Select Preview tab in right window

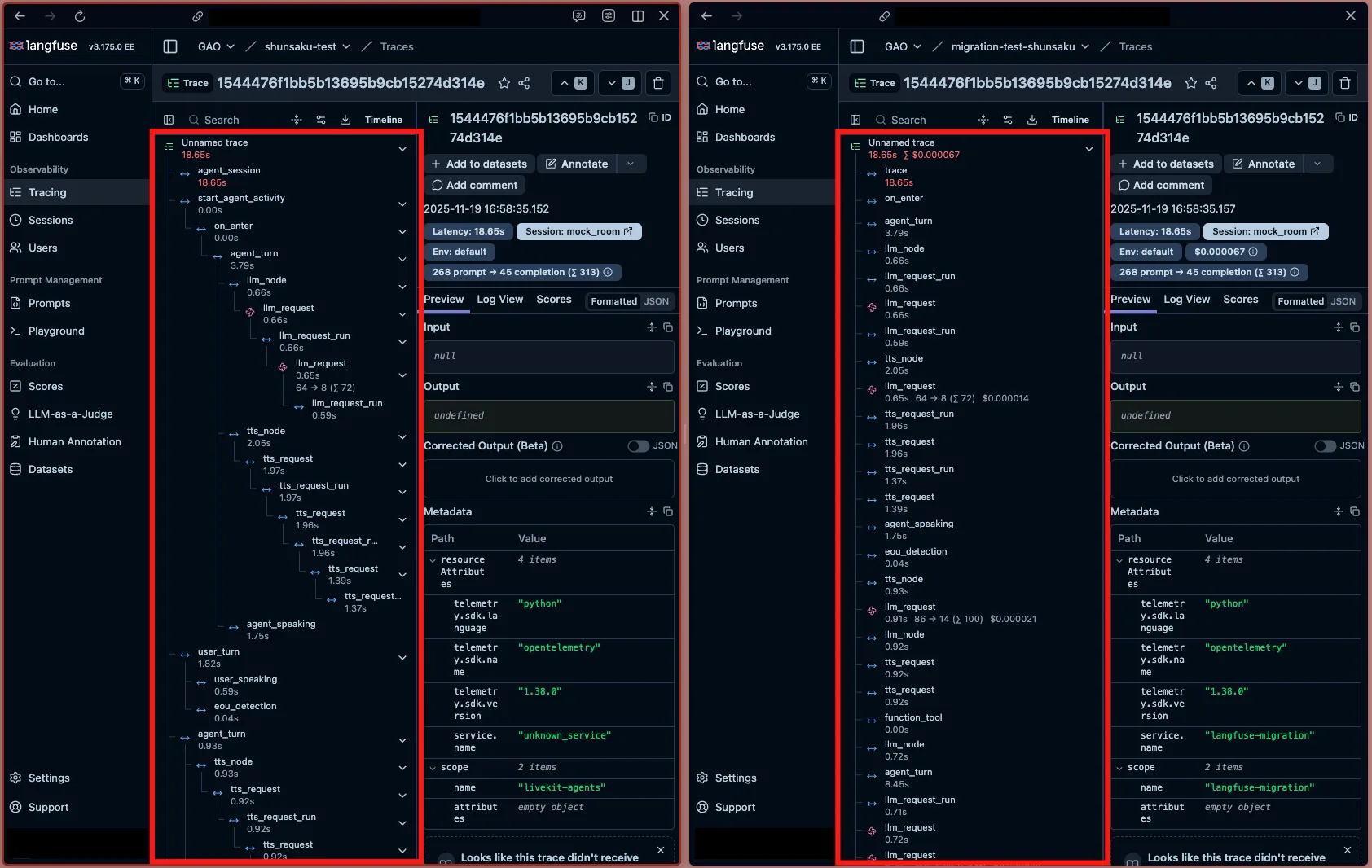click(x=1131, y=300)
